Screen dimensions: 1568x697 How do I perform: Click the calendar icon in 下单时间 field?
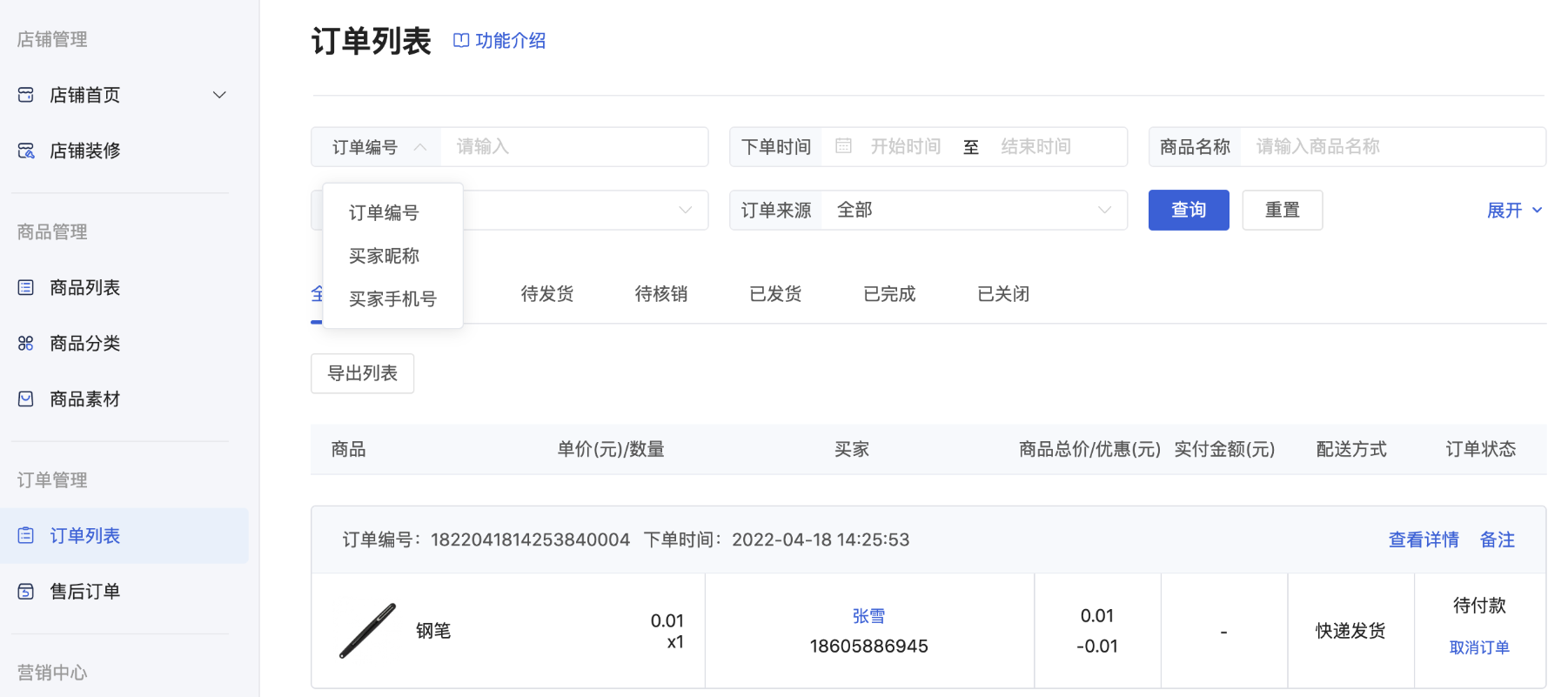843,146
